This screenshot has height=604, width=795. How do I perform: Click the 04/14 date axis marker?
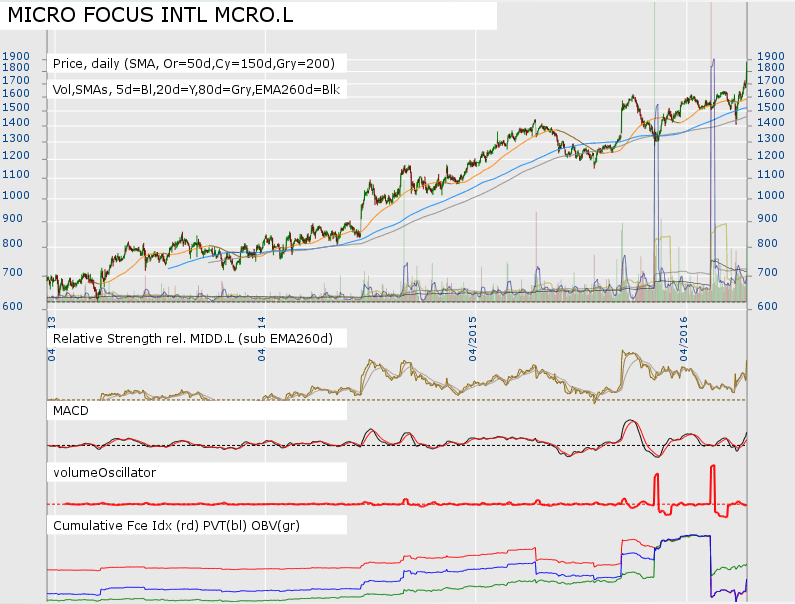[x=261, y=339]
